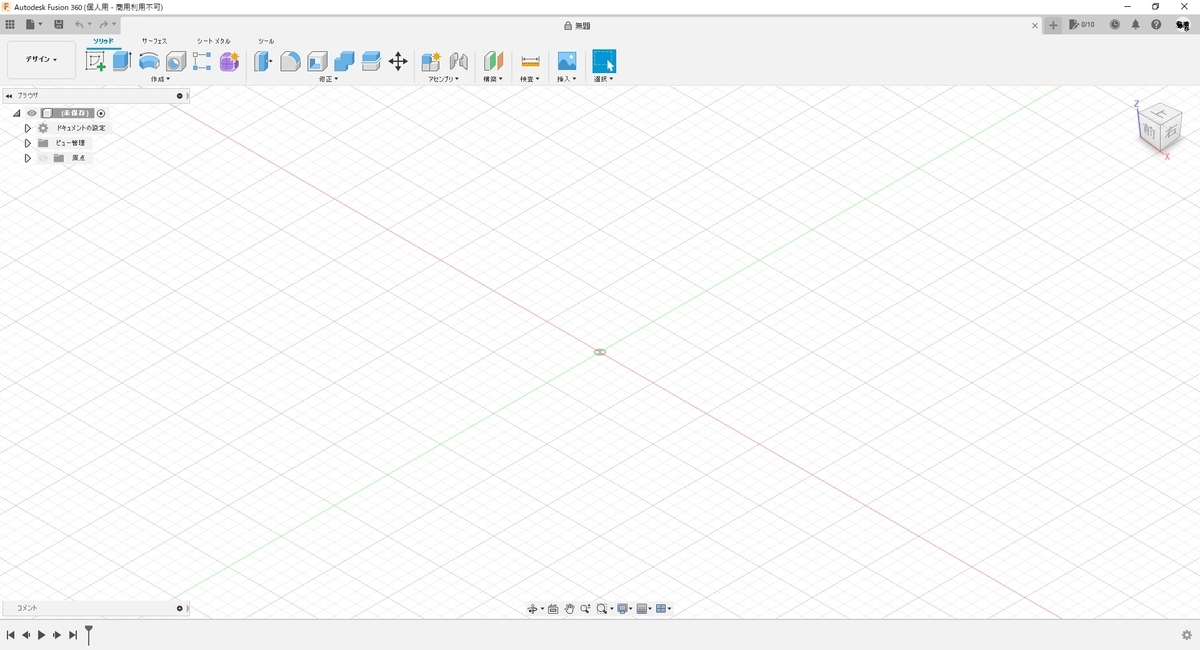This screenshot has width=1200, height=650.
Task: Select the Measure tool
Action: [x=530, y=61]
